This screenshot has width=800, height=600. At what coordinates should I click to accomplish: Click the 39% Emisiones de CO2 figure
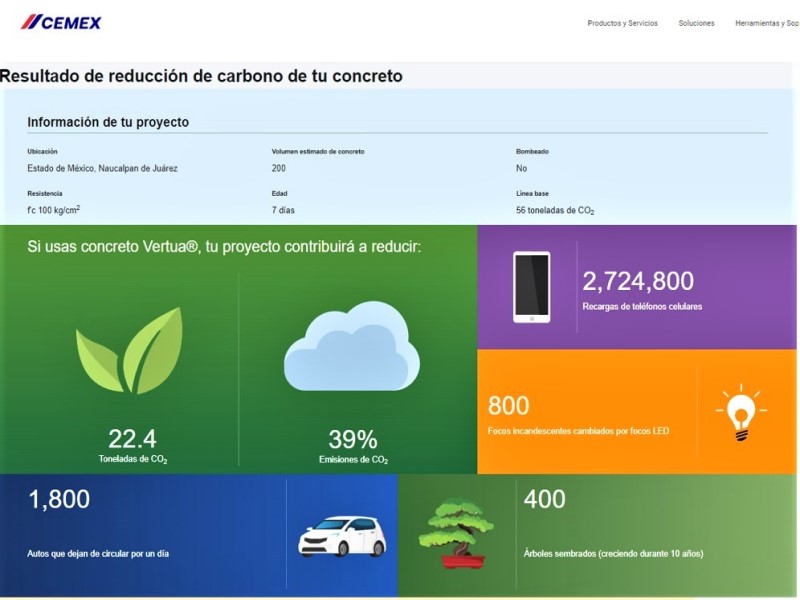pyautogui.click(x=352, y=439)
